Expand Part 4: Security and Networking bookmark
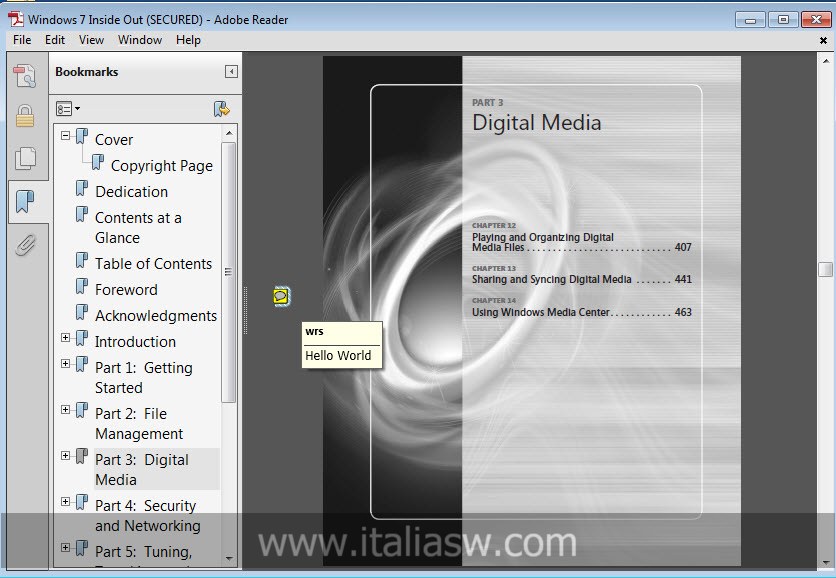This screenshot has width=836, height=578. 65,501
